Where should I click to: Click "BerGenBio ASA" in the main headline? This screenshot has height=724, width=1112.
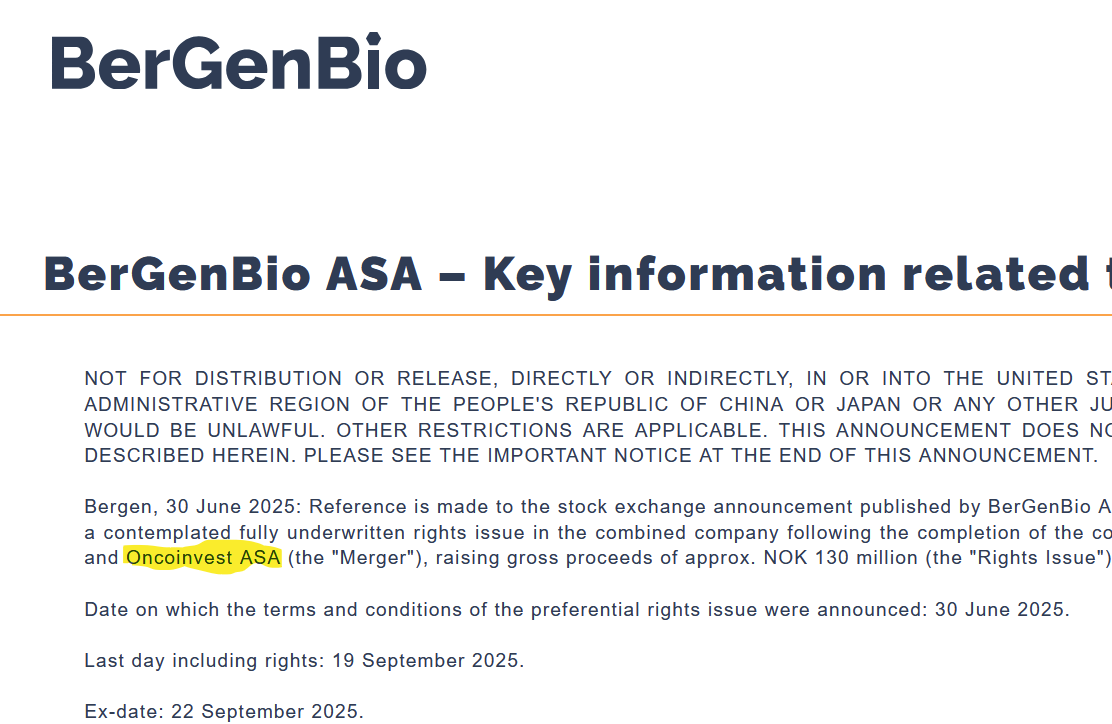[x=233, y=274]
